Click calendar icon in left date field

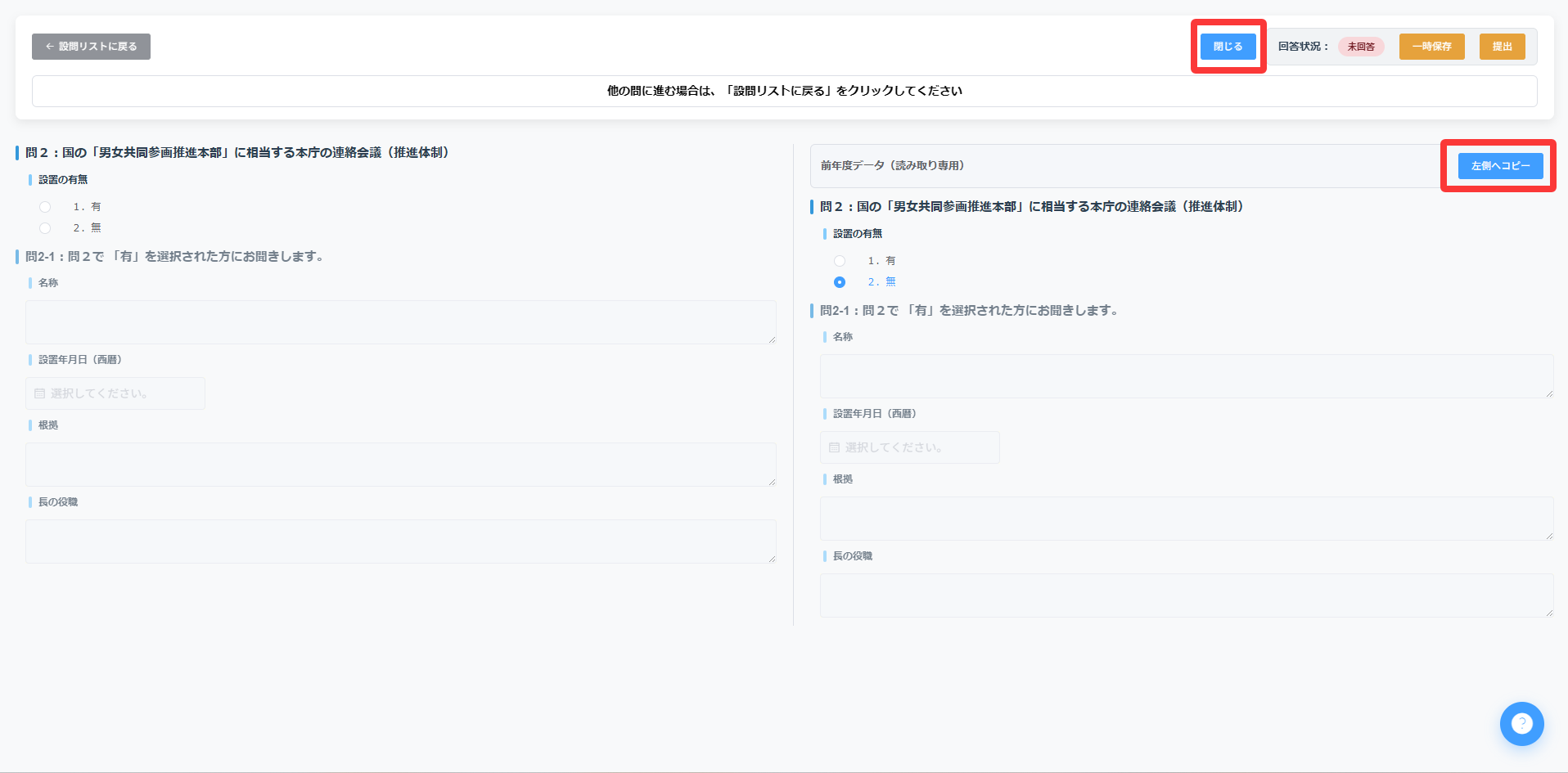tap(39, 393)
